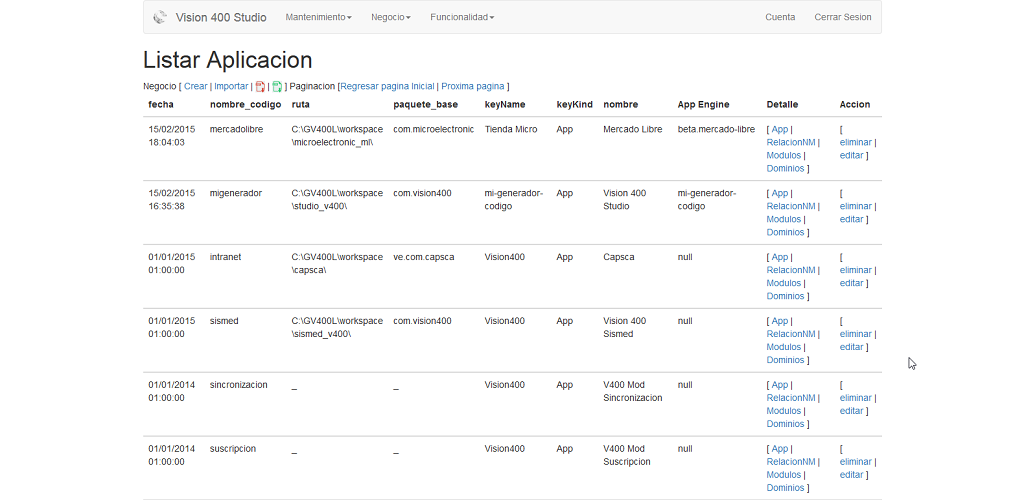
Task: Open Modulos for the sismed row
Action: pos(784,347)
